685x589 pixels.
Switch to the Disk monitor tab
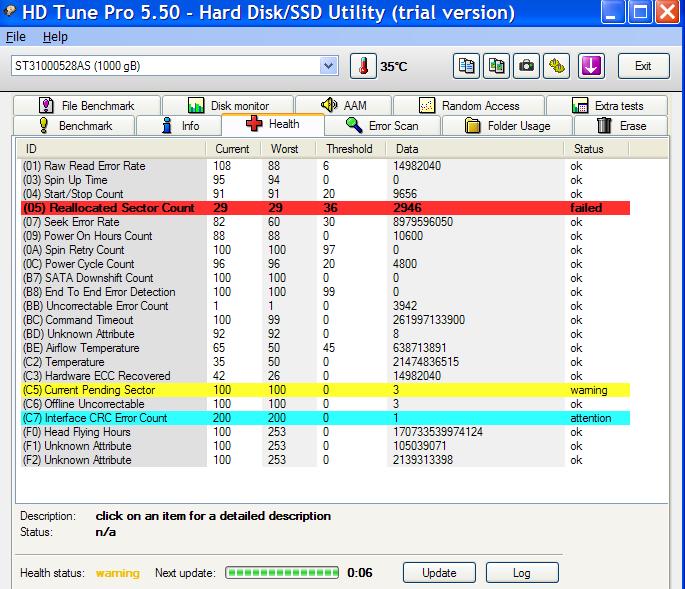pyautogui.click(x=228, y=105)
